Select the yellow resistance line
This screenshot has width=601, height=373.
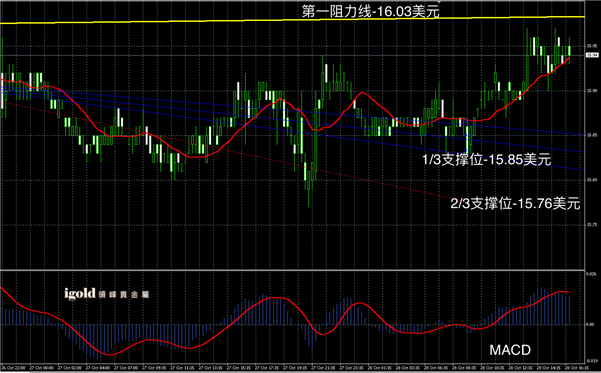(x=292, y=20)
